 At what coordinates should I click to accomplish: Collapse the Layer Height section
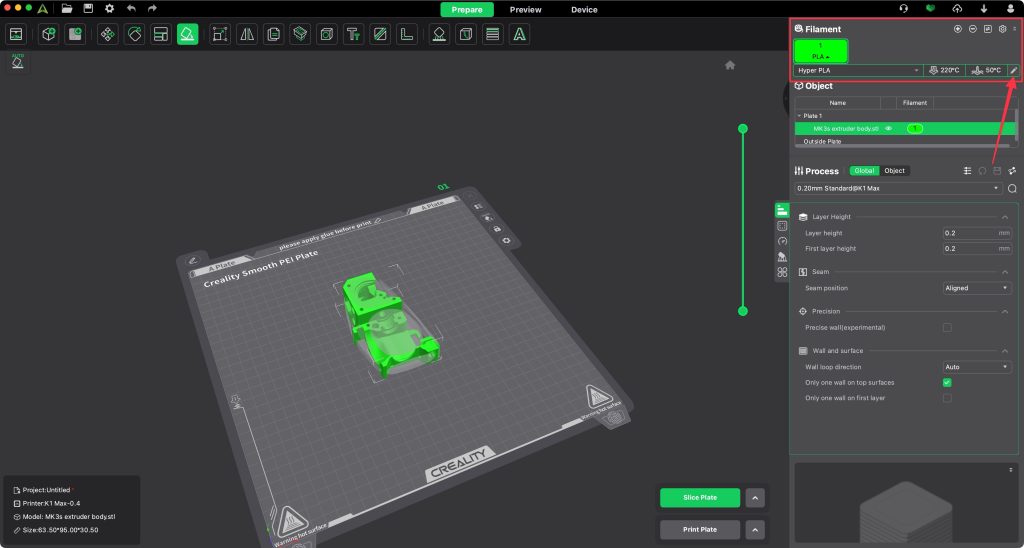(1004, 217)
